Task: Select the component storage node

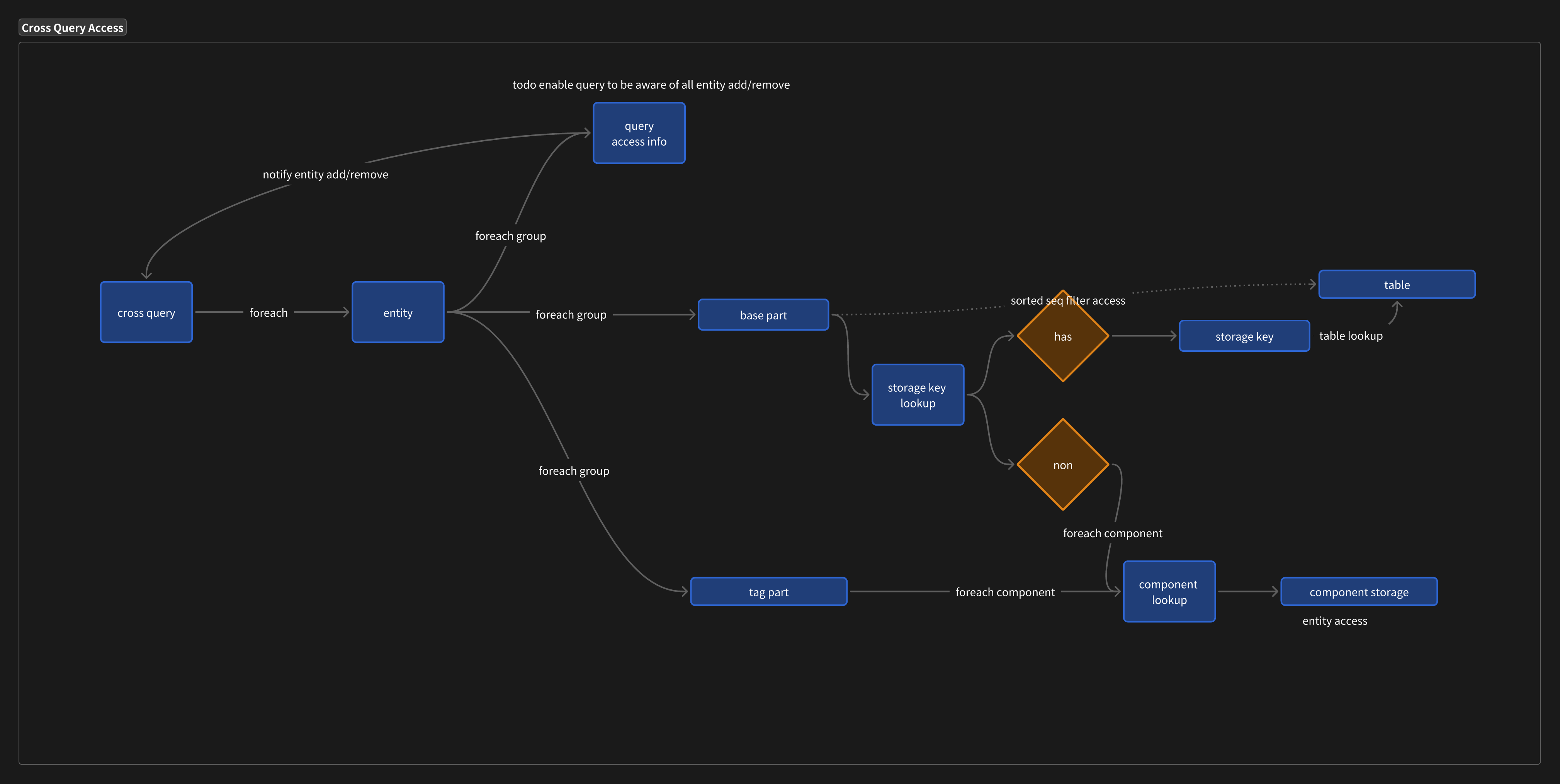Action: pos(1358,592)
